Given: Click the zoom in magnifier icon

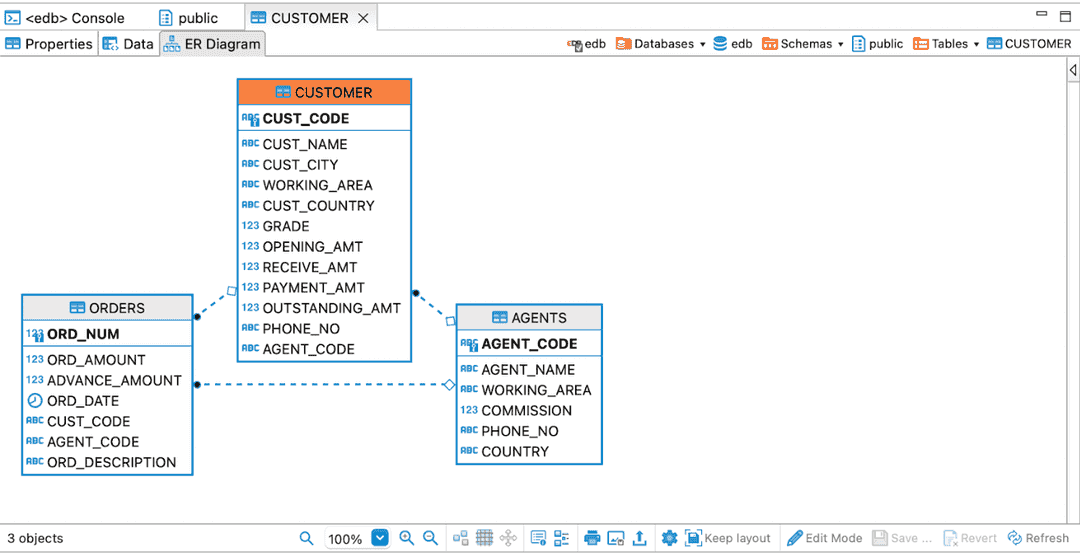Looking at the screenshot, I should tap(406, 538).
